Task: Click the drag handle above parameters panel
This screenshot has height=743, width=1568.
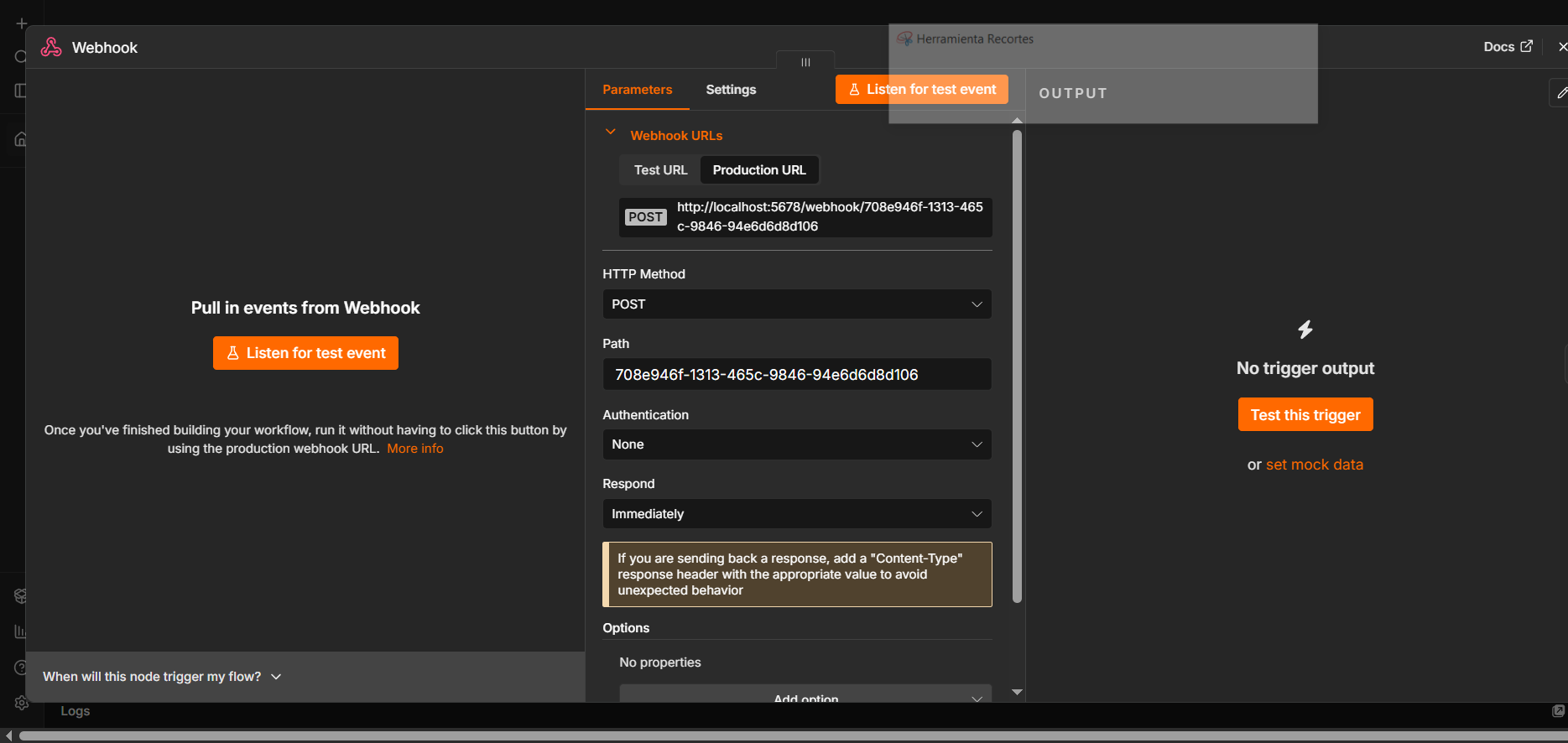Action: [x=805, y=61]
